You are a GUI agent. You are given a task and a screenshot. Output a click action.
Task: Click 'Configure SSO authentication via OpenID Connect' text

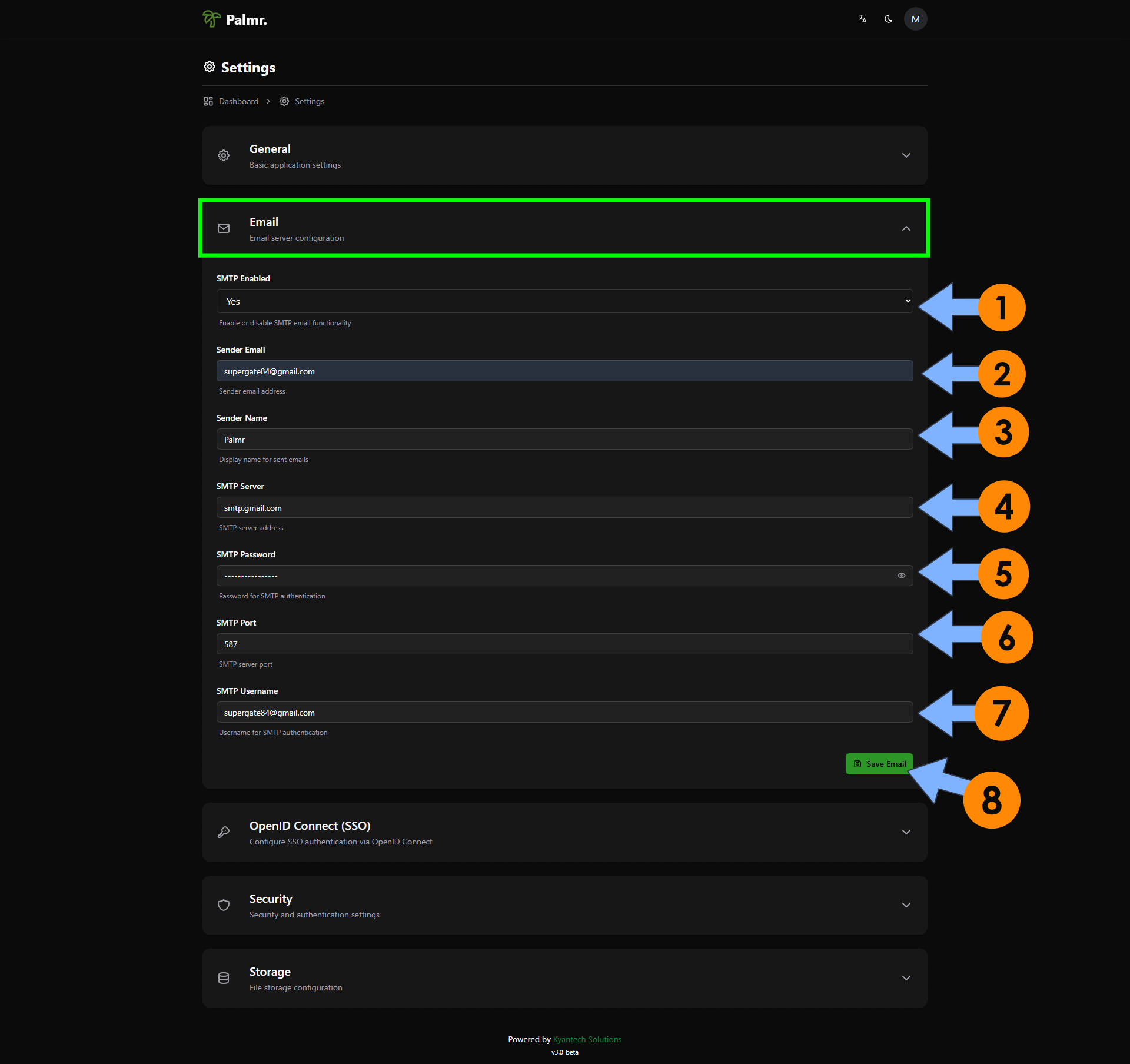(x=341, y=842)
